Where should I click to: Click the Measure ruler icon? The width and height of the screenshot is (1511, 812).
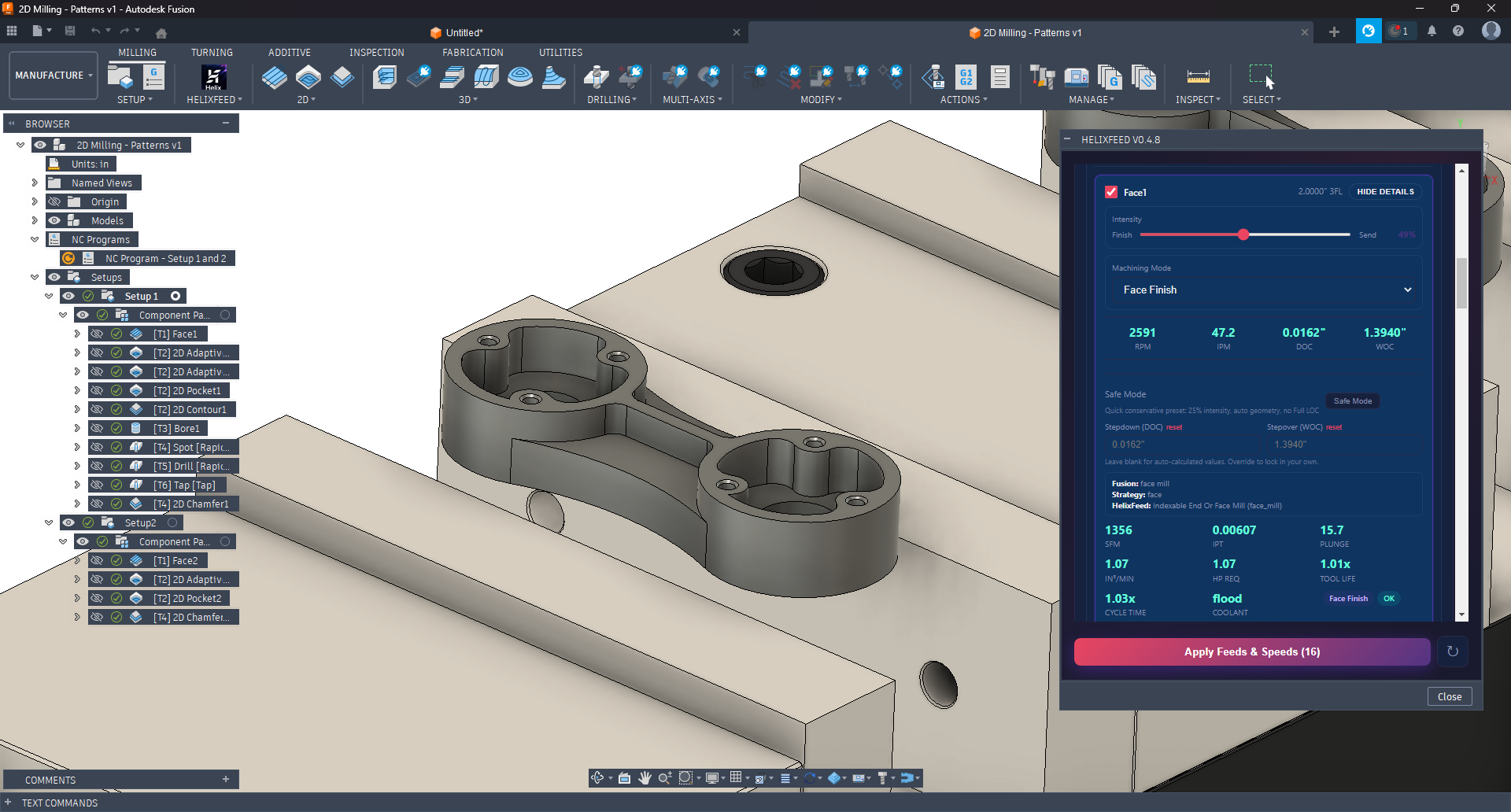[x=1198, y=77]
